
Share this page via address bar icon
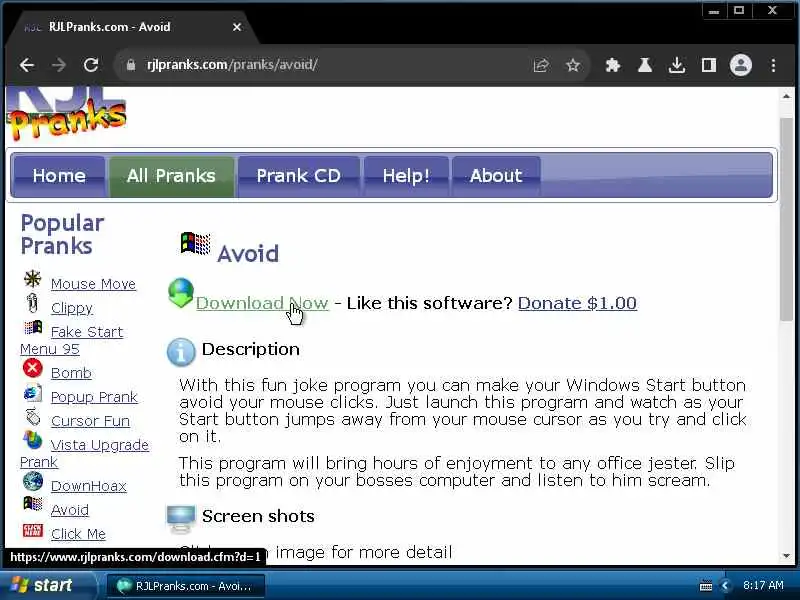541,65
